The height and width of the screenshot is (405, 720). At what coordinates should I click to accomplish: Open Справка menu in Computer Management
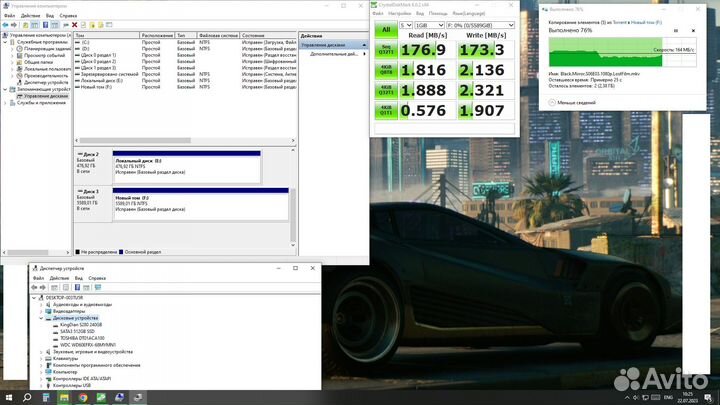(x=68, y=16)
